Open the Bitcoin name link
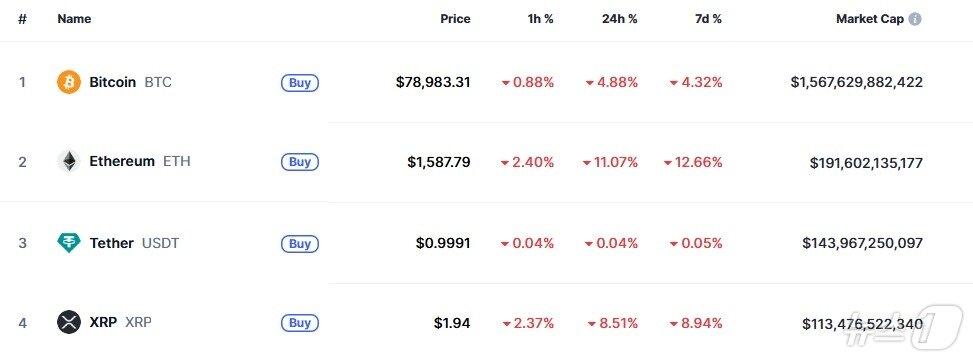The height and width of the screenshot is (362, 973). (x=112, y=82)
